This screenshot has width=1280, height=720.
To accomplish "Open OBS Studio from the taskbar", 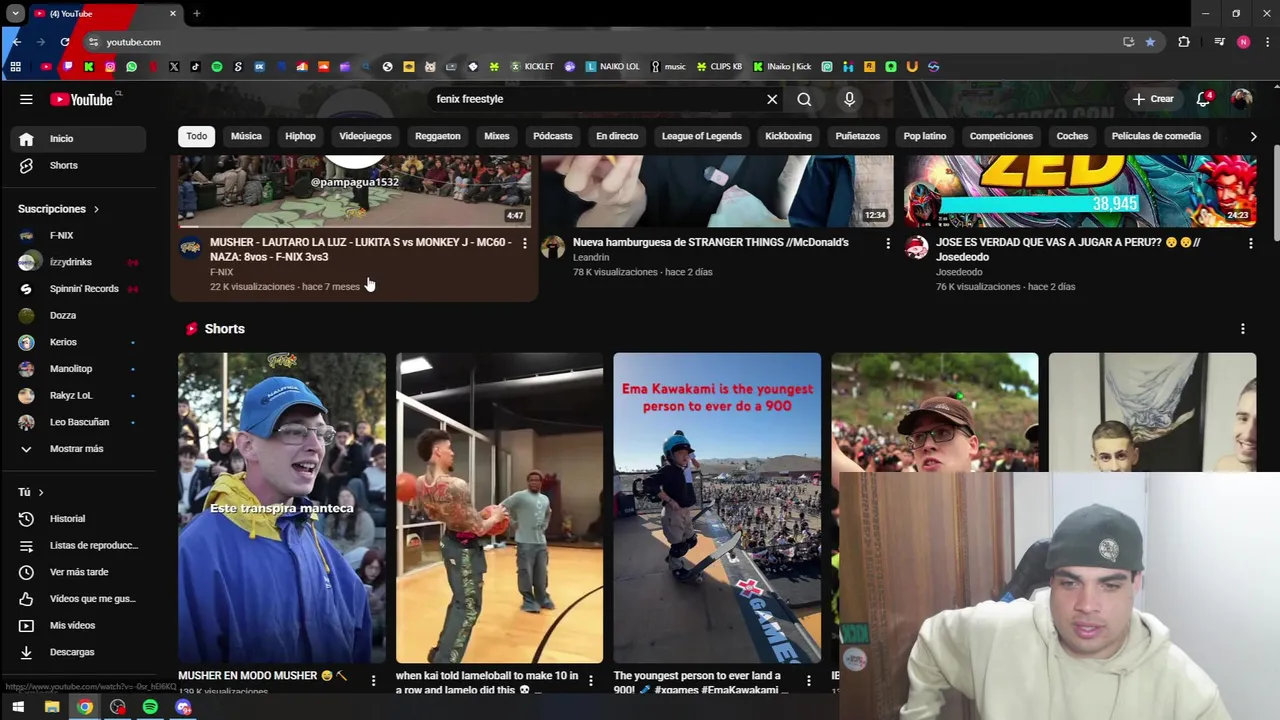I will [x=118, y=707].
